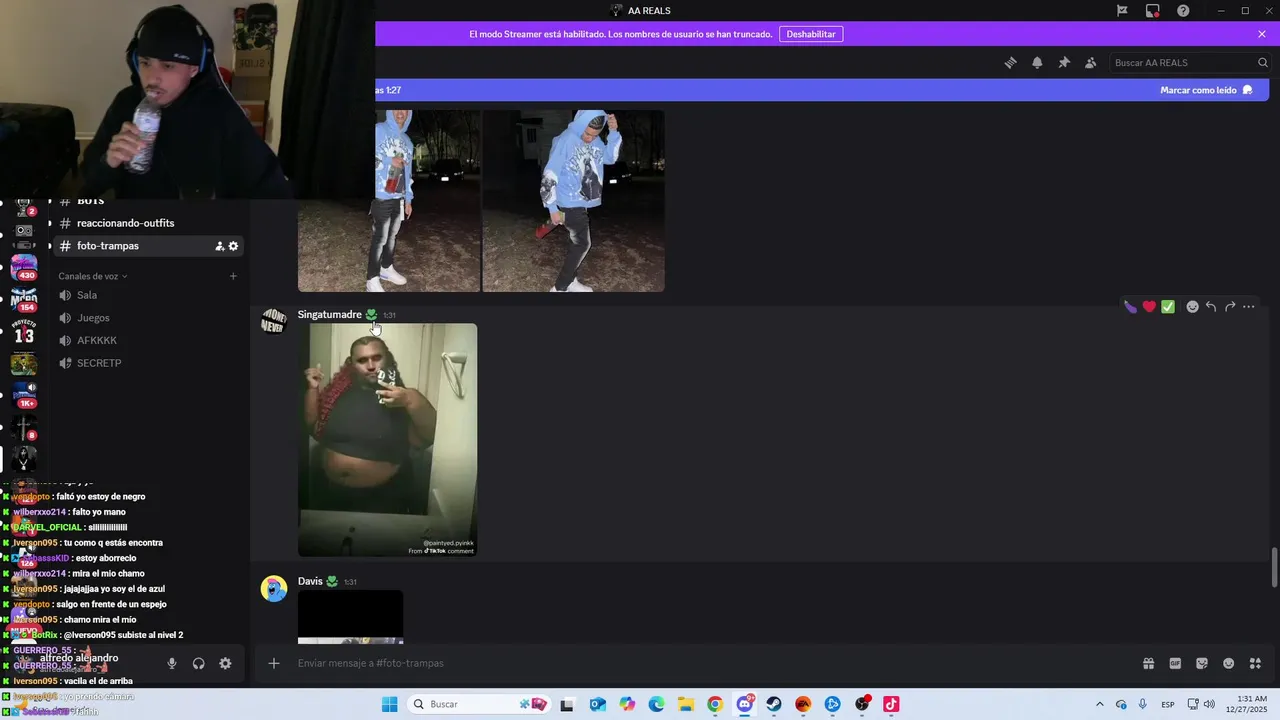Open Davis's username profile
The image size is (1280, 720).
(x=310, y=581)
